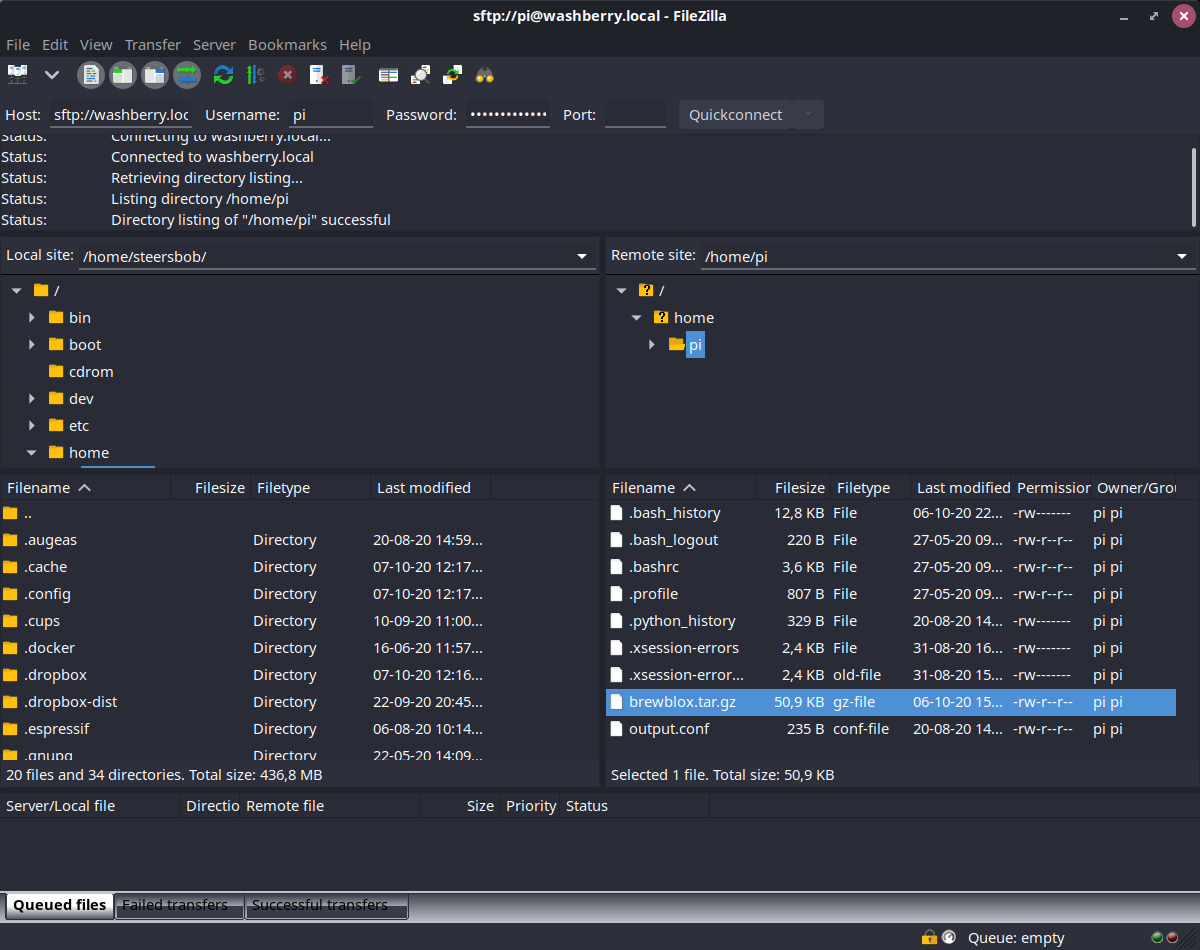Screen dimensions: 1200x950
Task: Click green activity LED indicator
Action: click(1157, 937)
